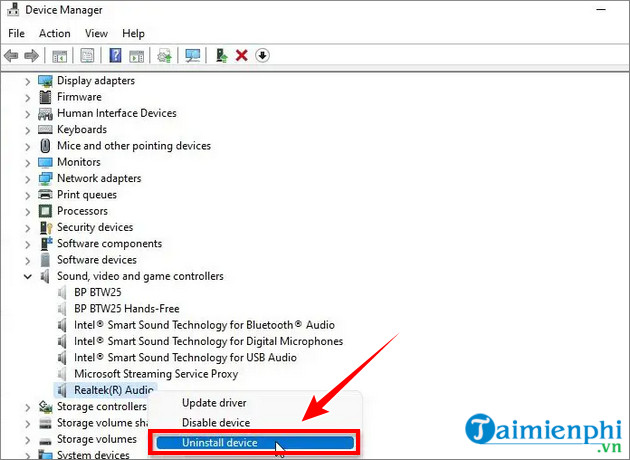Click the blue Help question mark icon
630x460 pixels.
point(115,55)
